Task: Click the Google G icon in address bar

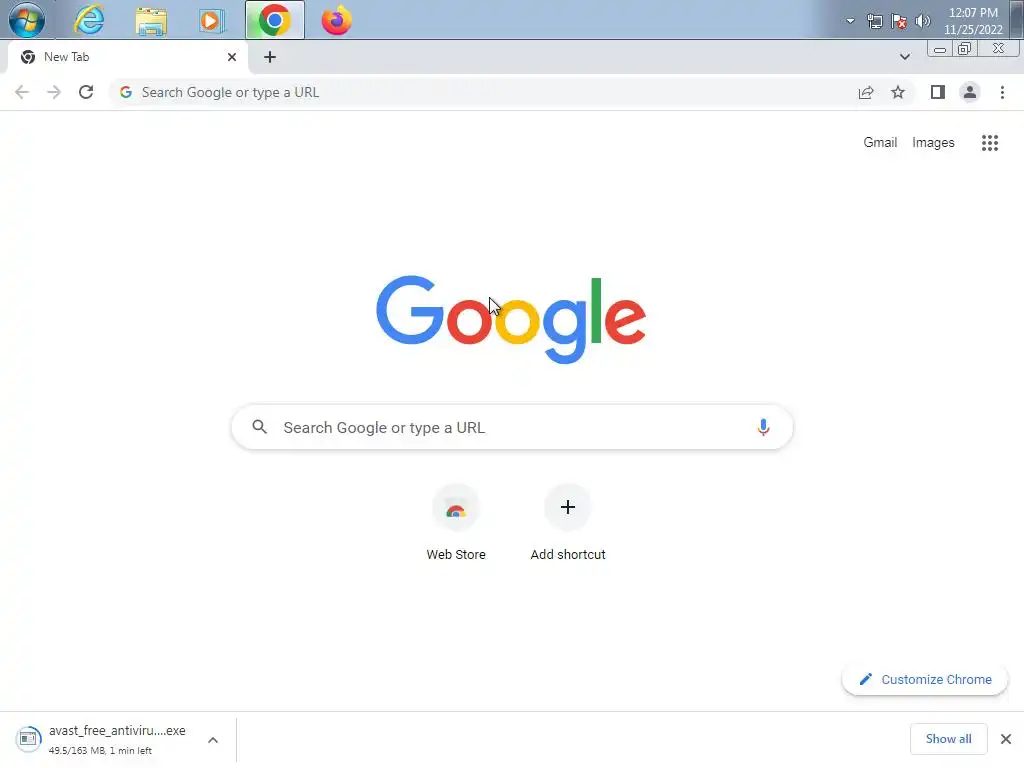Action: (x=126, y=92)
